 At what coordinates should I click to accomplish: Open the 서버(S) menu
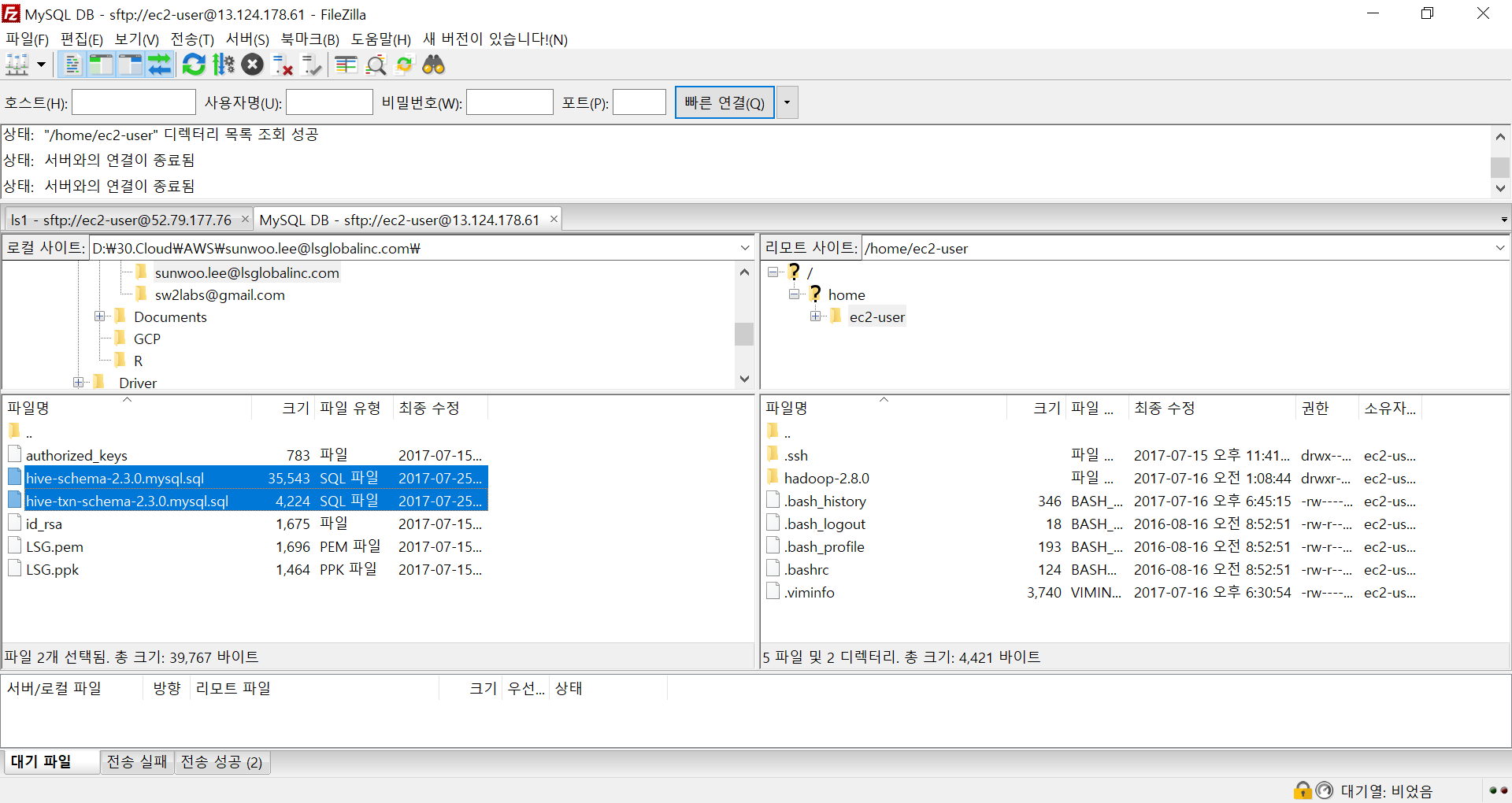tap(247, 39)
